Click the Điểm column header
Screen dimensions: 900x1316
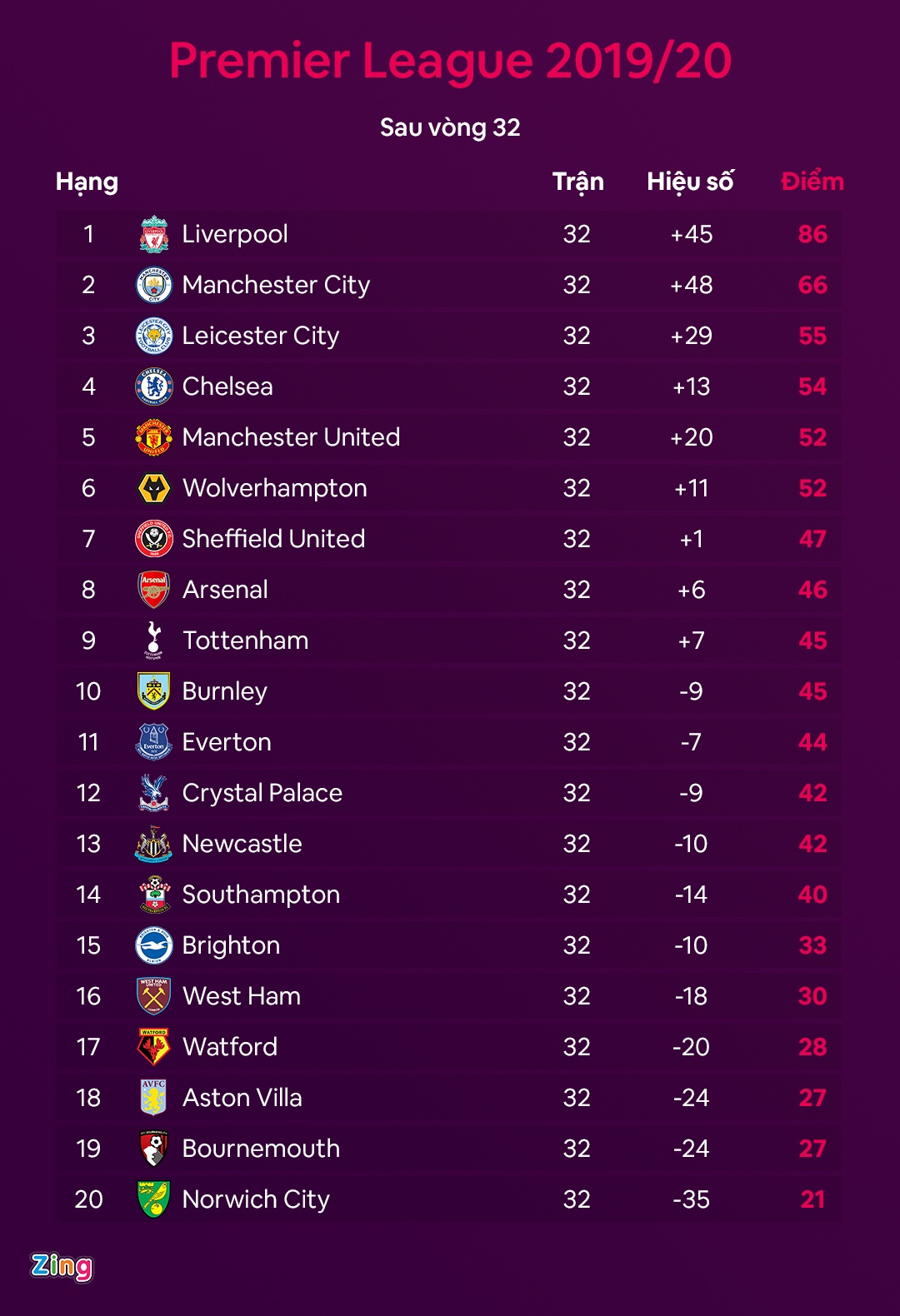pos(812,182)
